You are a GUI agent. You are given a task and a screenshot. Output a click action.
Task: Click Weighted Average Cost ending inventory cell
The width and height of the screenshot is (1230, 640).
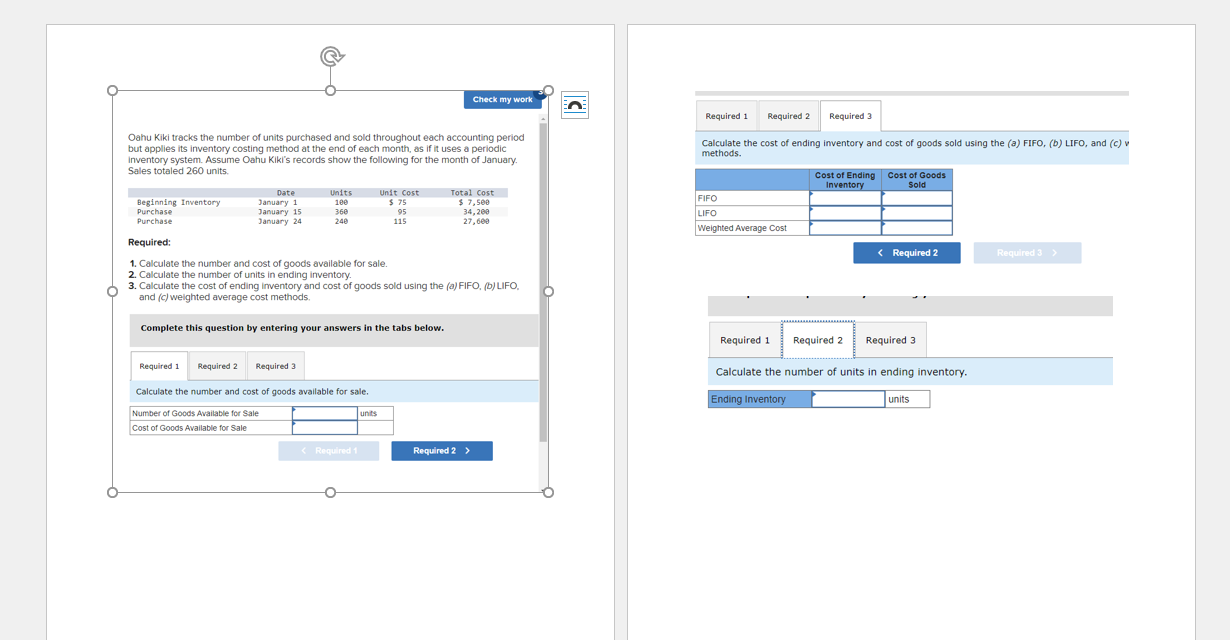tap(846, 228)
